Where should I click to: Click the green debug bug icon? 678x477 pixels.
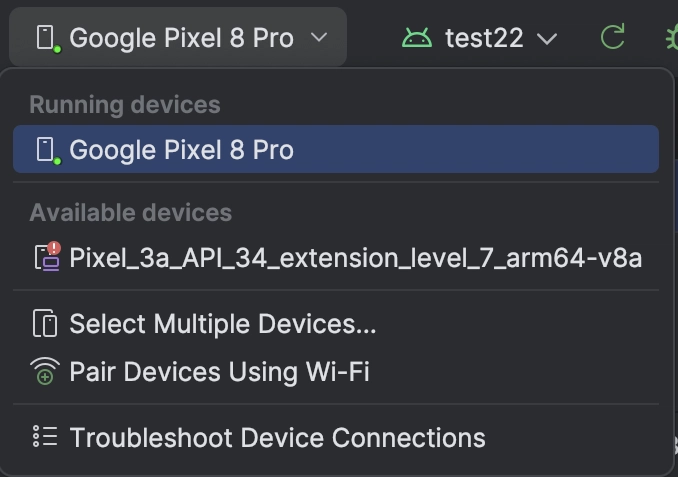point(672,38)
